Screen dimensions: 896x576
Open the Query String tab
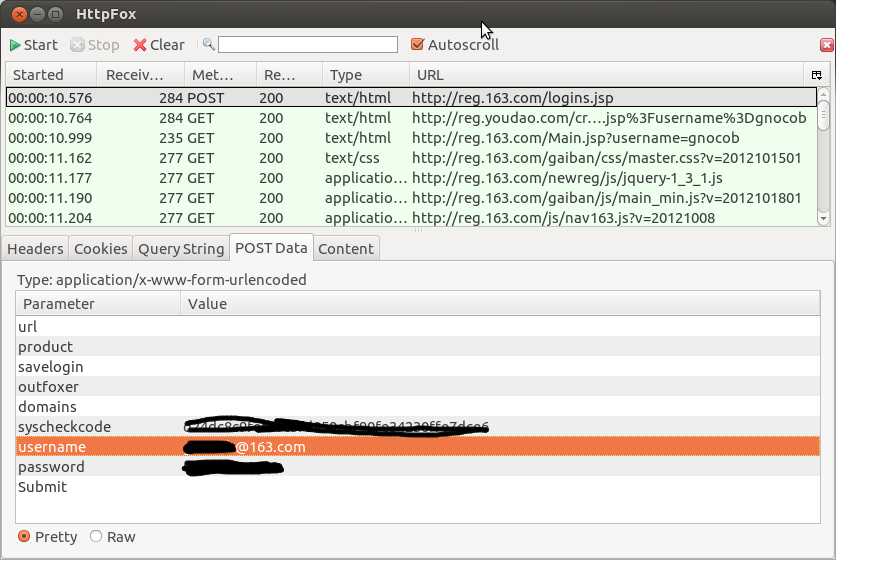click(181, 249)
